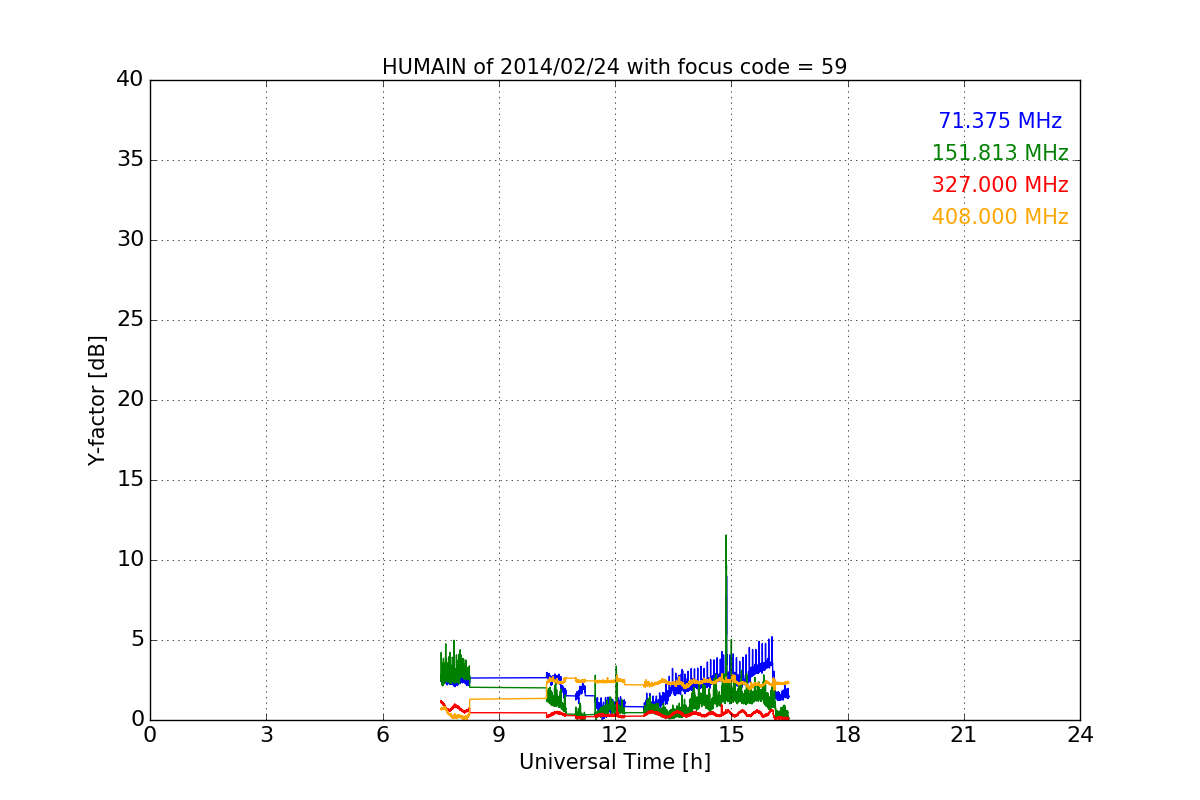Click the x-axis tick label 9
1200x800 pixels.
pyautogui.click(x=499, y=734)
